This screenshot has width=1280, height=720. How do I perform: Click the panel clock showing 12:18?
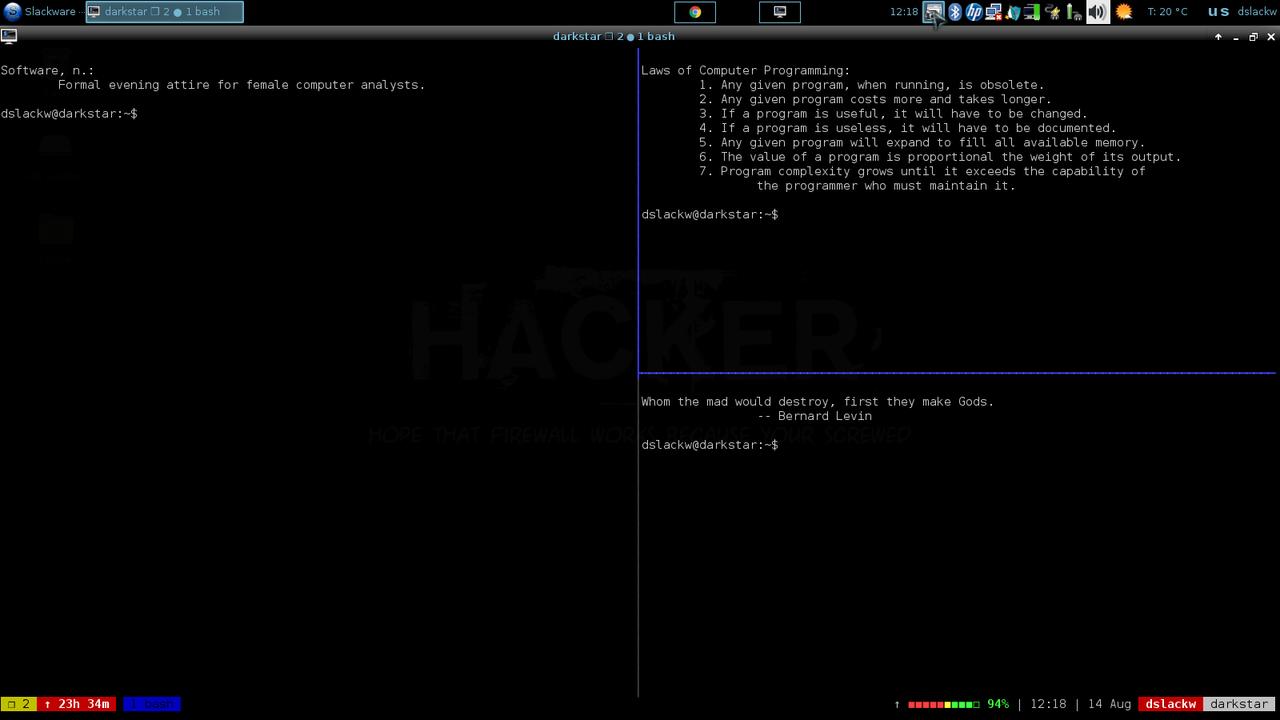[904, 12]
